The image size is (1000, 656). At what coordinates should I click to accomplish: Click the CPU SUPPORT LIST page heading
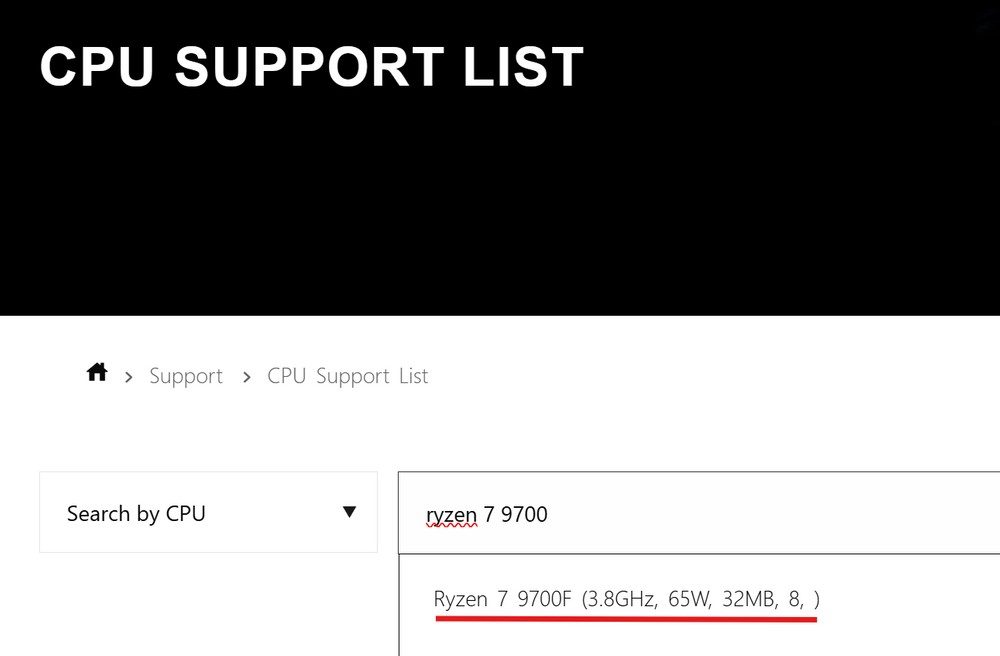point(311,67)
